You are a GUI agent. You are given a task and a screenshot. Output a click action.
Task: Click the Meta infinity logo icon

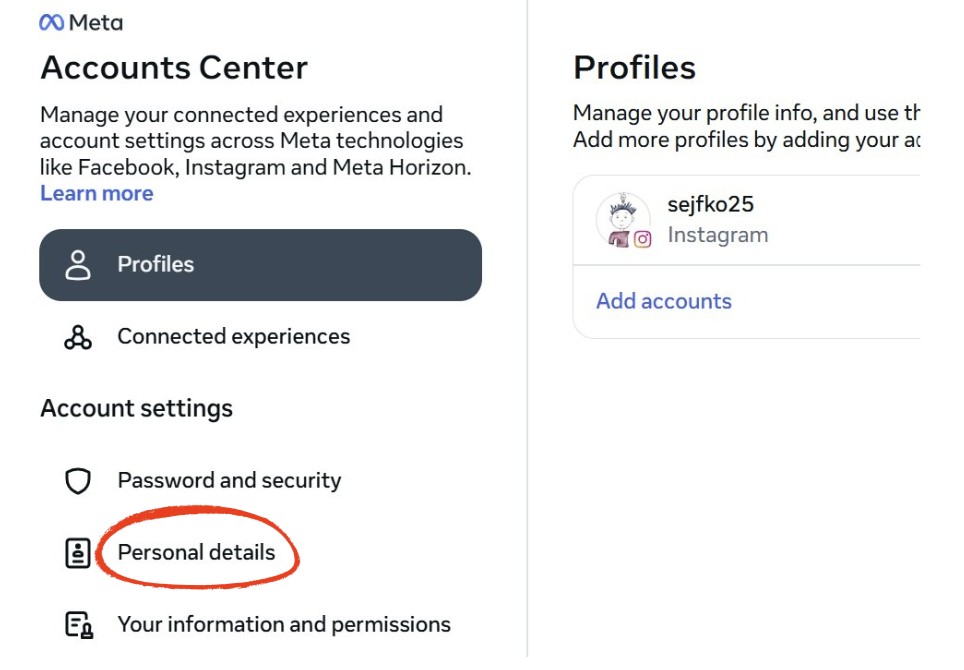(51, 23)
